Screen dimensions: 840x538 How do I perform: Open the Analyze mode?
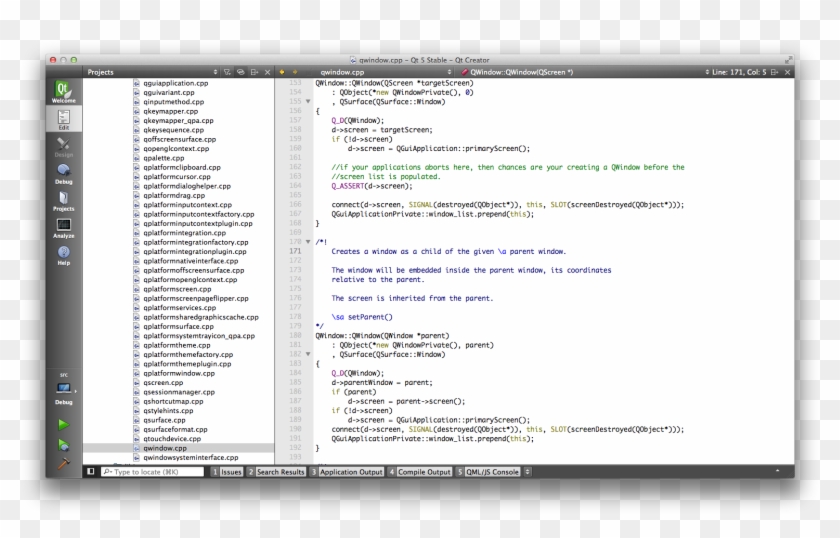tap(63, 228)
